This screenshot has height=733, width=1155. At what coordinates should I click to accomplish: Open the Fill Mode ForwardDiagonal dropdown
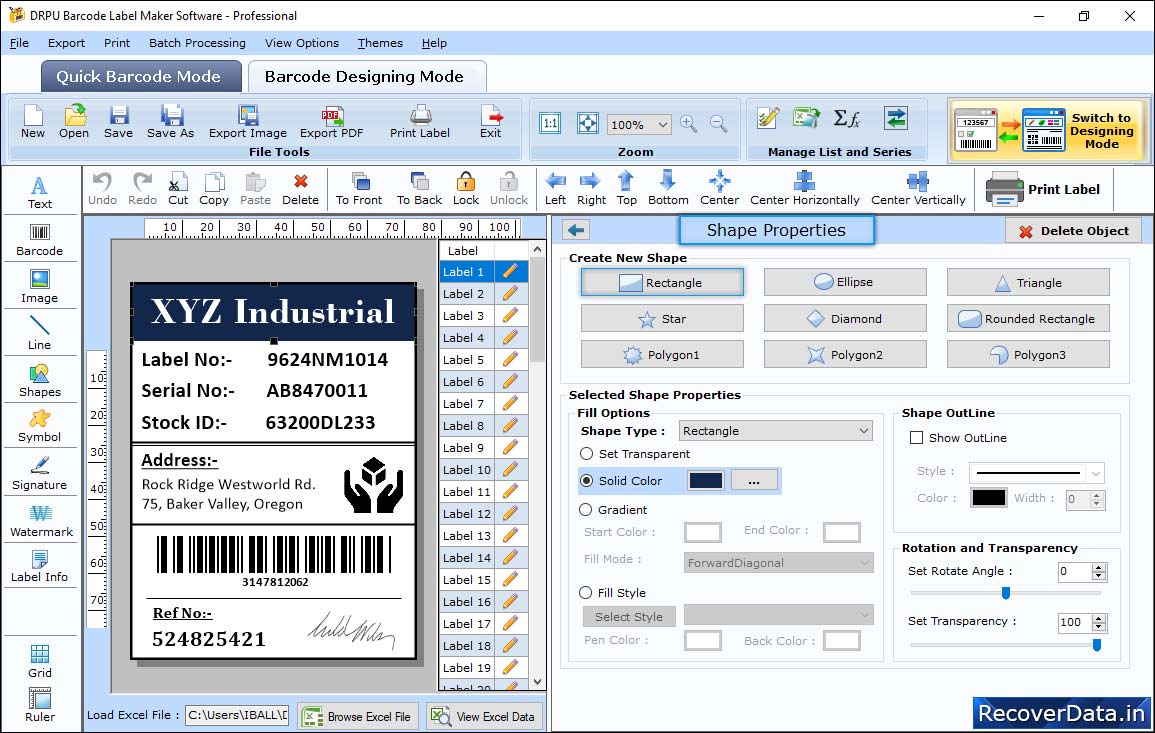click(778, 563)
